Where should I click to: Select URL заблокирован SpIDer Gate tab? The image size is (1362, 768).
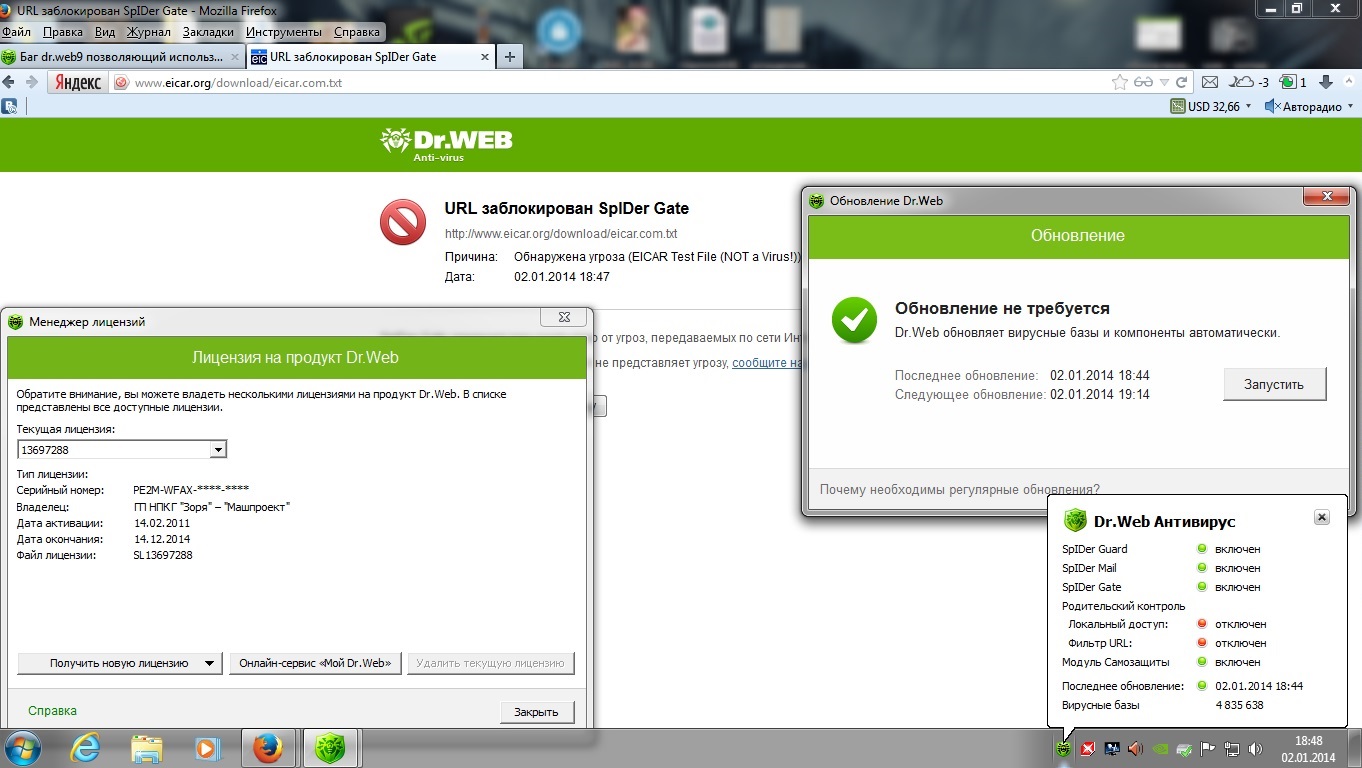click(x=369, y=57)
